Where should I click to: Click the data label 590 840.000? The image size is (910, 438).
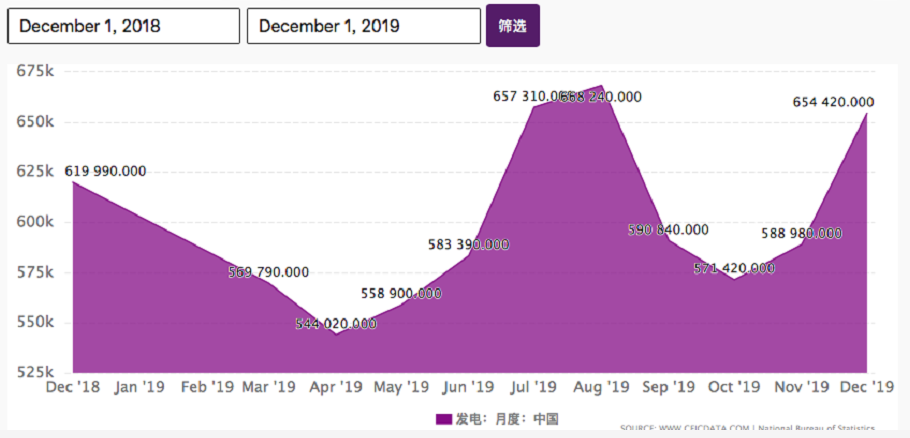pos(668,230)
